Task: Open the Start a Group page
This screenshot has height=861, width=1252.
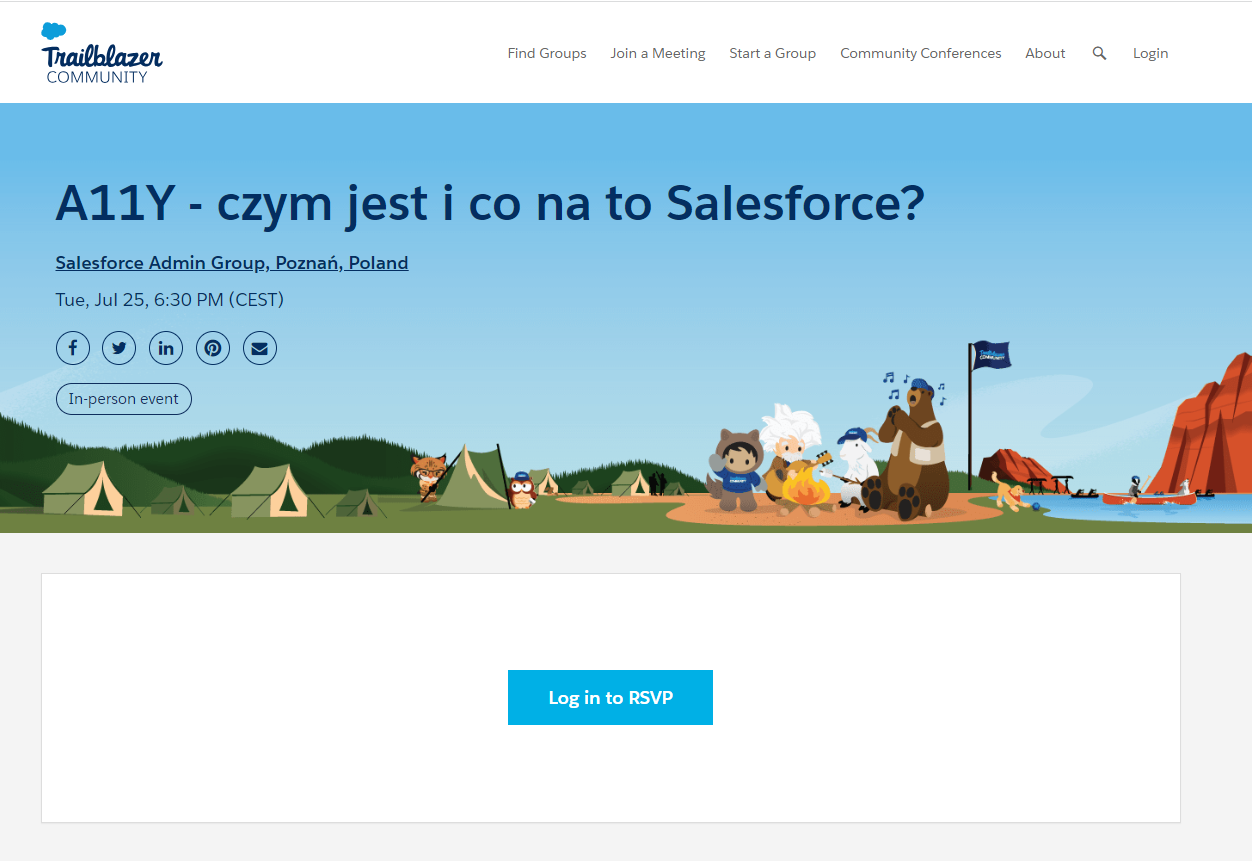Action: pos(772,53)
